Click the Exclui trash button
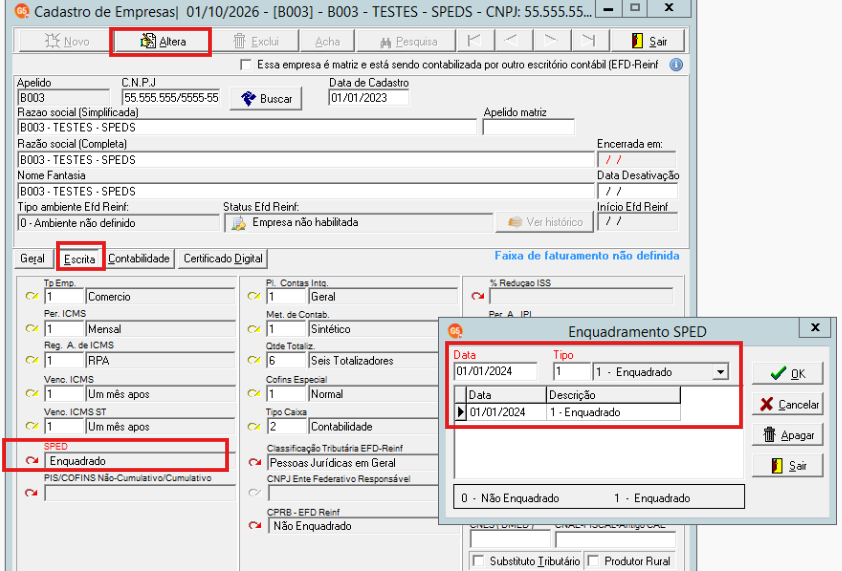The height and width of the screenshot is (571, 842). click(x=256, y=41)
